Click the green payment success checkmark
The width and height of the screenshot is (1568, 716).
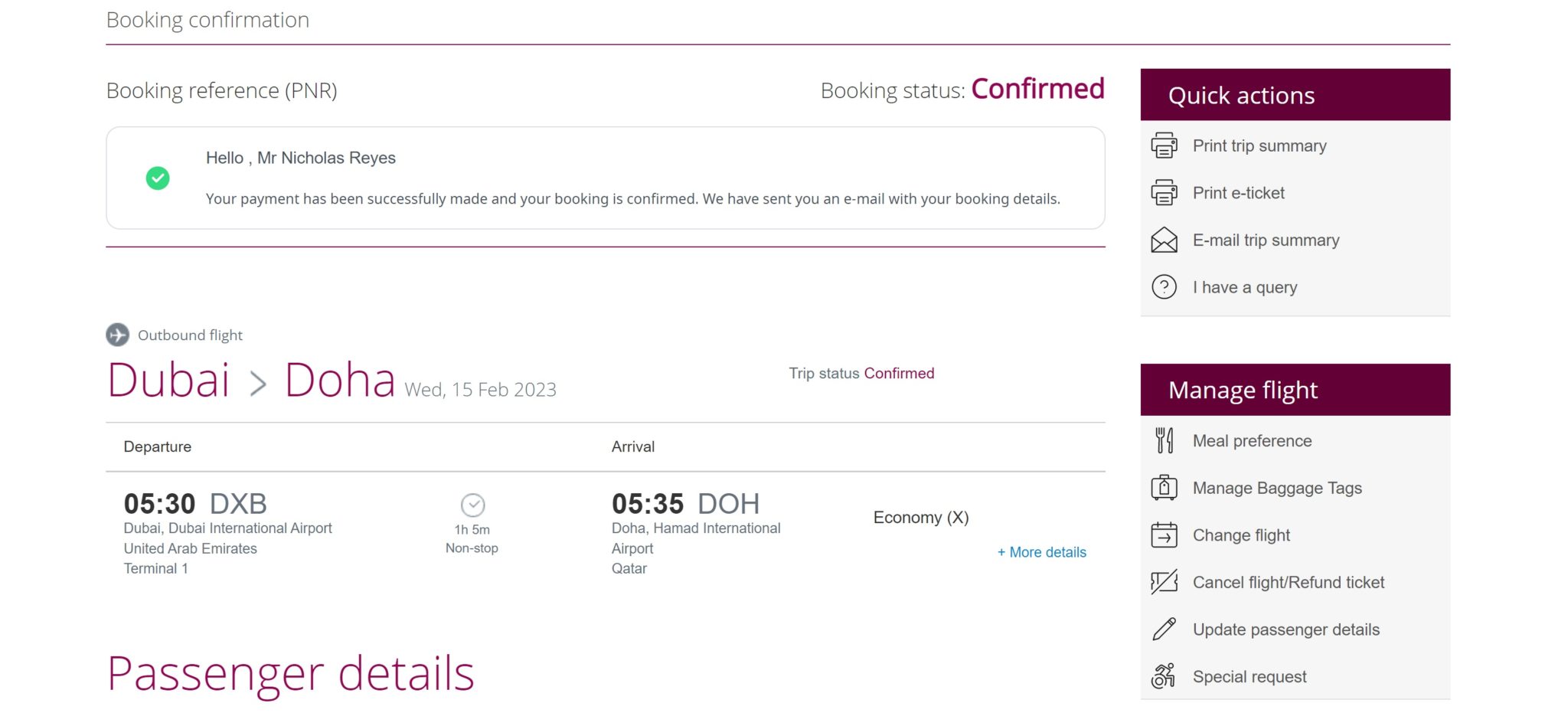[x=158, y=178]
